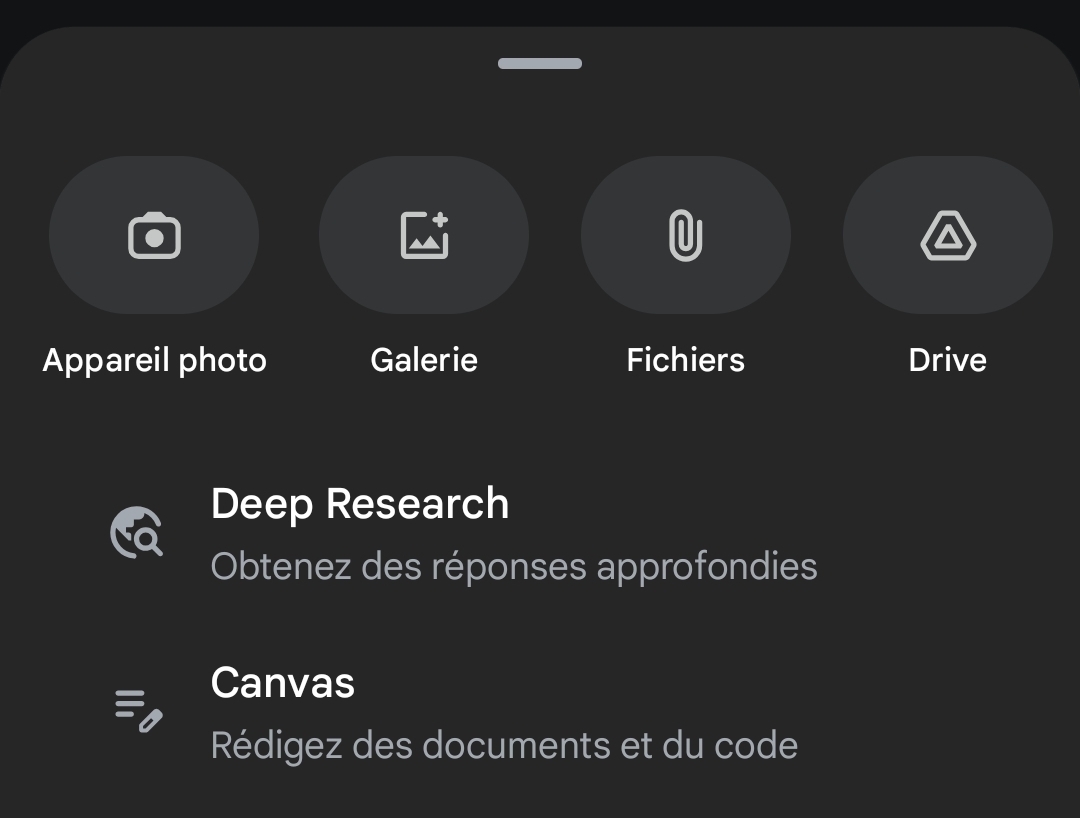Tap the paperclip Fichiers icon
This screenshot has height=818, width=1080.
click(686, 236)
